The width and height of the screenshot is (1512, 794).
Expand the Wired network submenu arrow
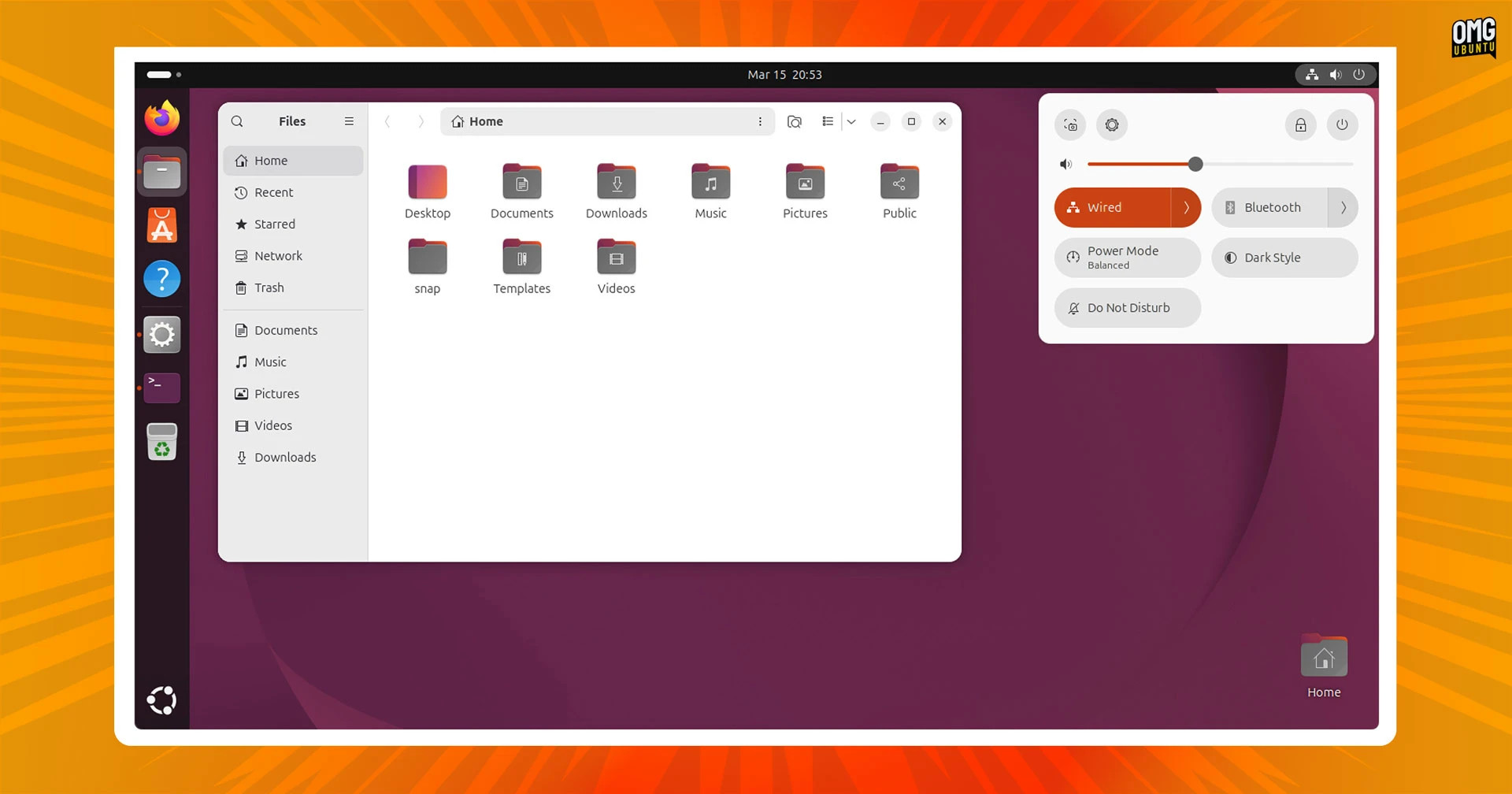1186,208
